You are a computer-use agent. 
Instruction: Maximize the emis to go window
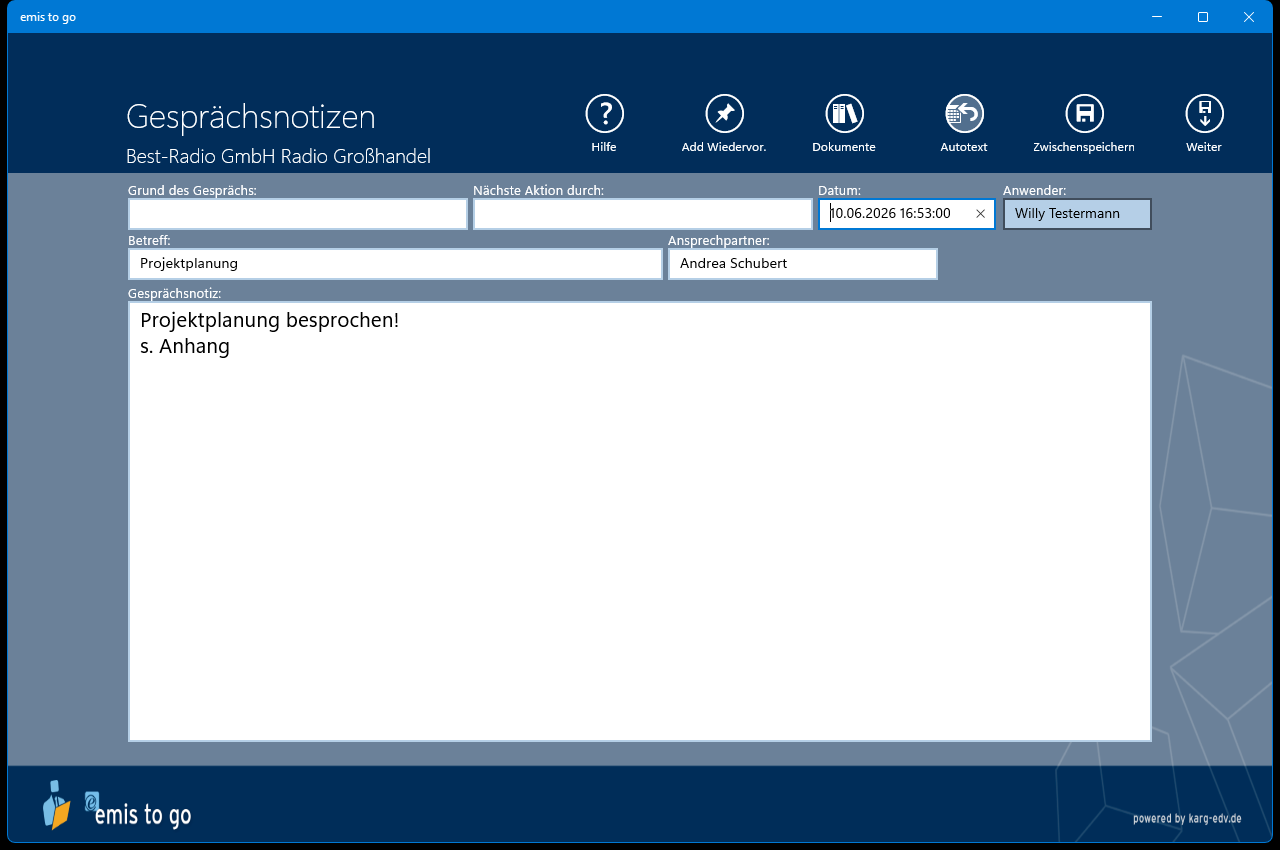(x=1203, y=17)
